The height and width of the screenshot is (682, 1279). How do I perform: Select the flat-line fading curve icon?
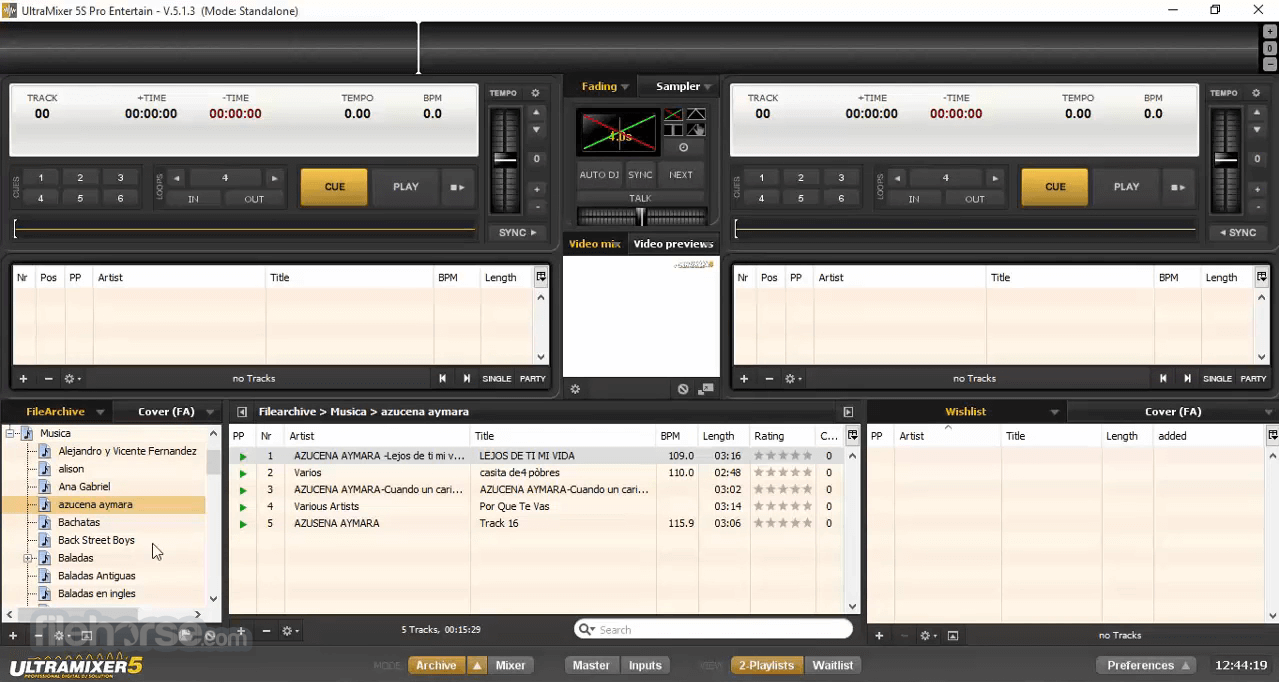tap(673, 130)
